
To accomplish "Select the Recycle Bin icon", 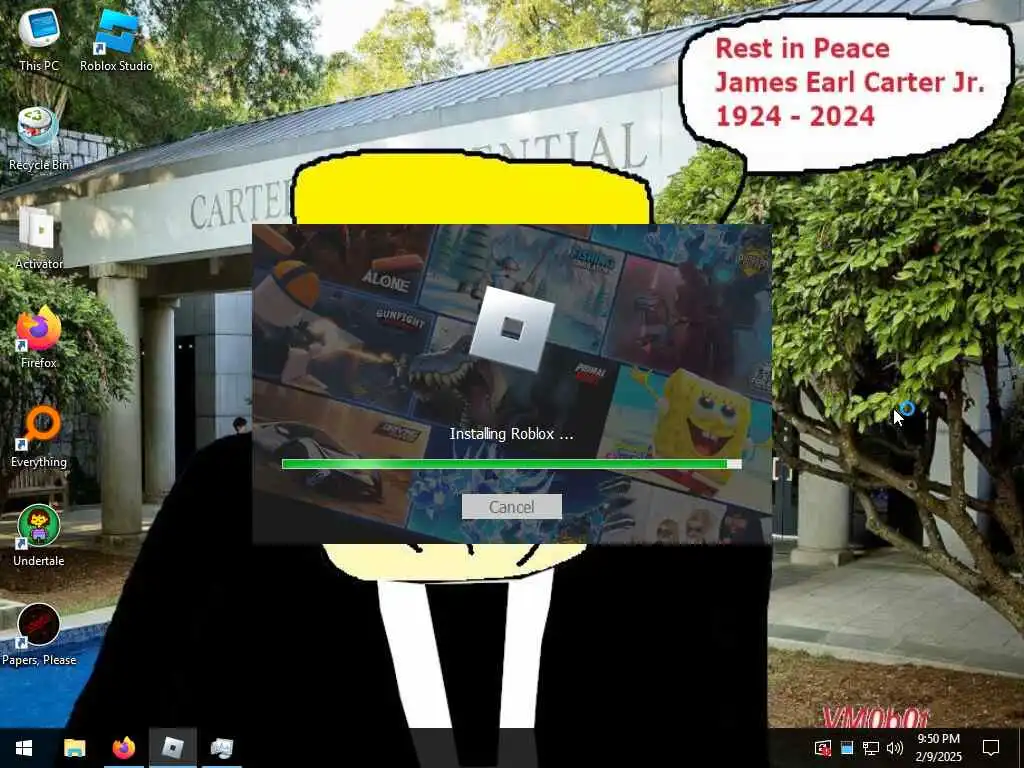I will coord(39,138).
